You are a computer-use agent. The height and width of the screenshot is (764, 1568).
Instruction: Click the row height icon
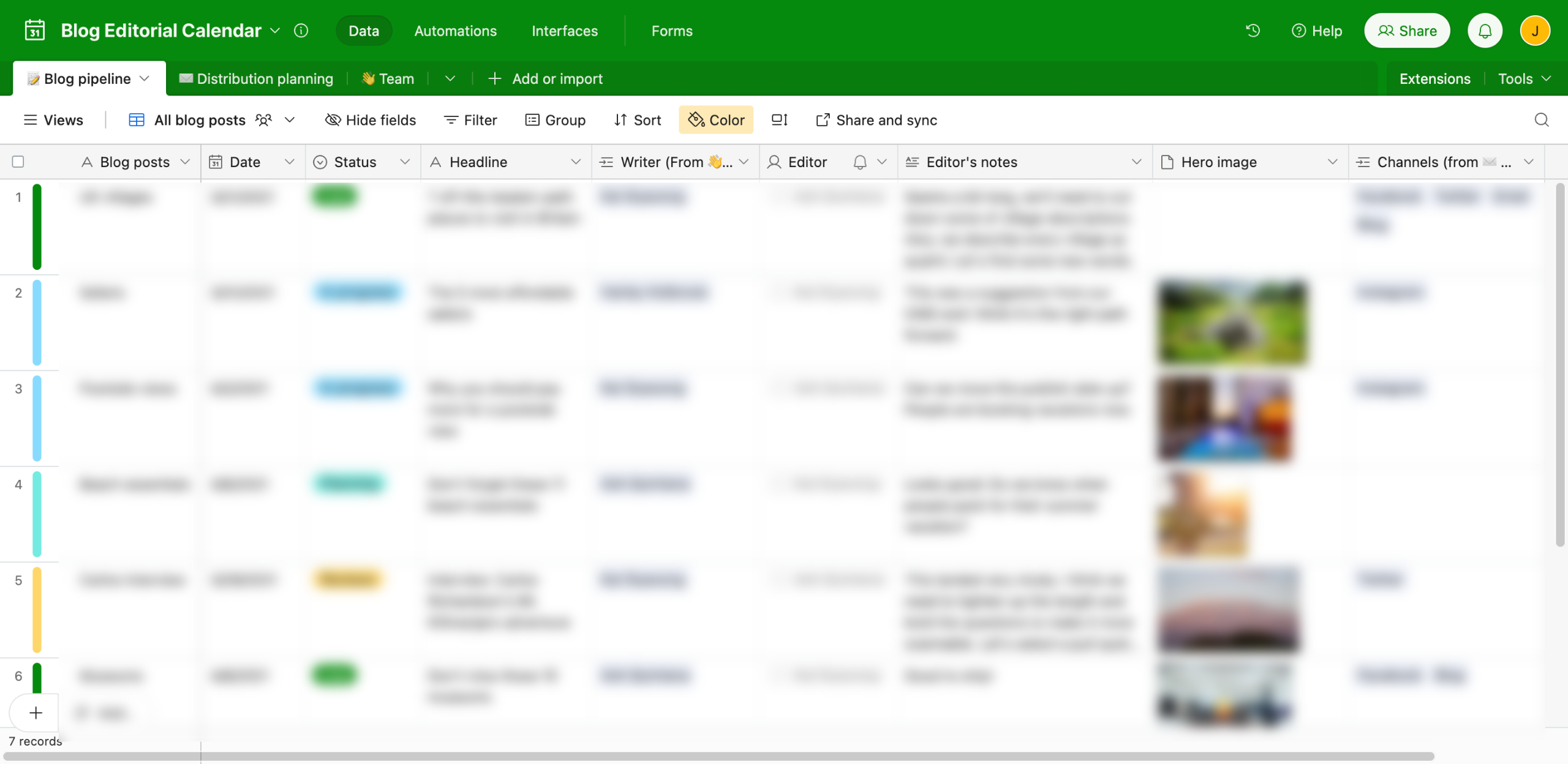[779, 120]
